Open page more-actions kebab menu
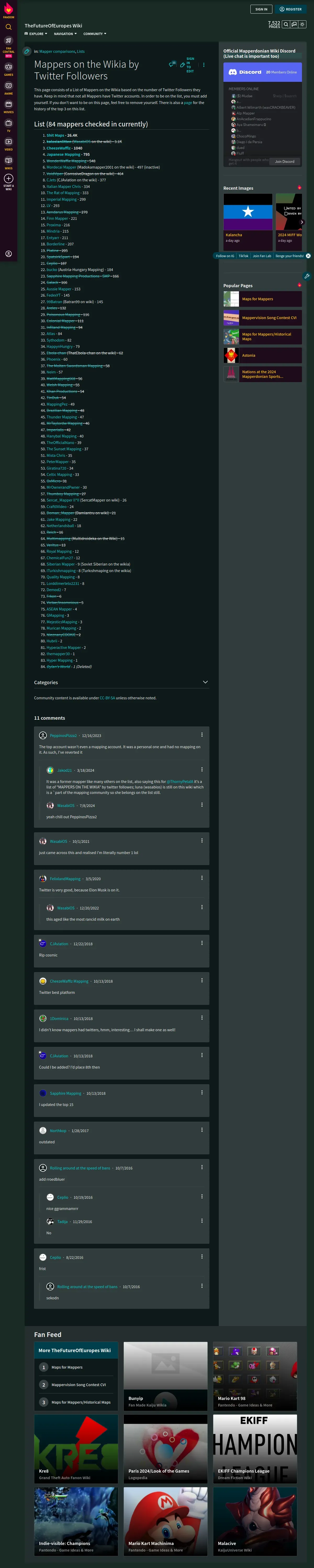Image resolution: width=314 pixels, height=1568 pixels. tap(204, 65)
